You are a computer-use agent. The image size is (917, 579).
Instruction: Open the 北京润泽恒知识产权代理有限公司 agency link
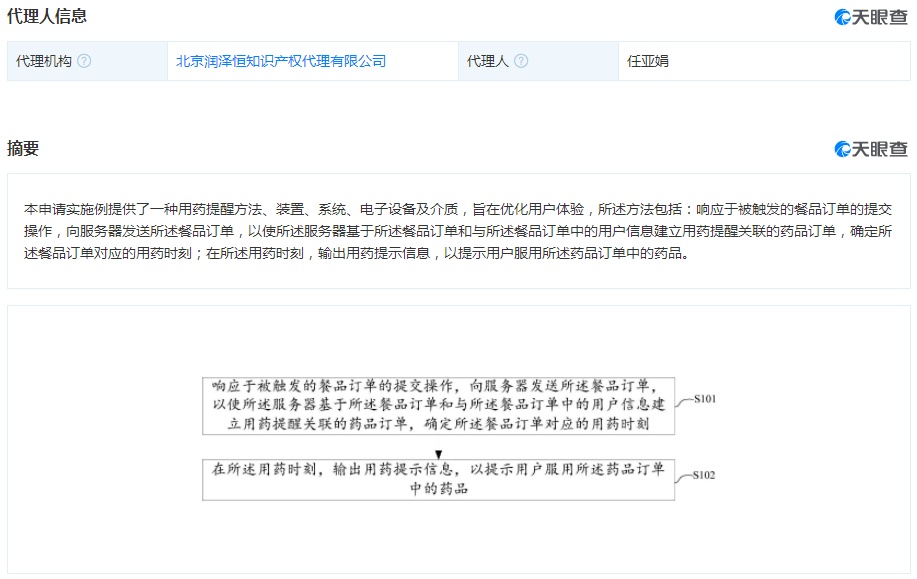pyautogui.click(x=281, y=61)
